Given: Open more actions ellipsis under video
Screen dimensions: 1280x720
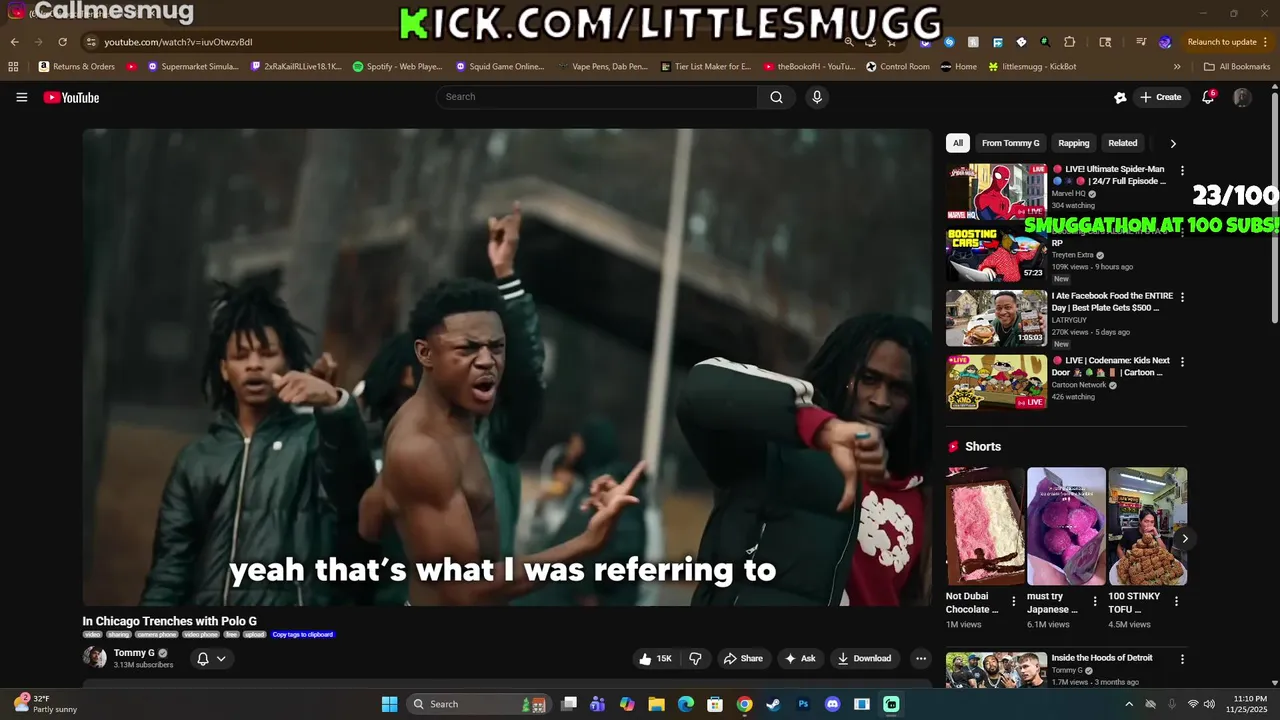Looking at the screenshot, I should click(x=921, y=658).
